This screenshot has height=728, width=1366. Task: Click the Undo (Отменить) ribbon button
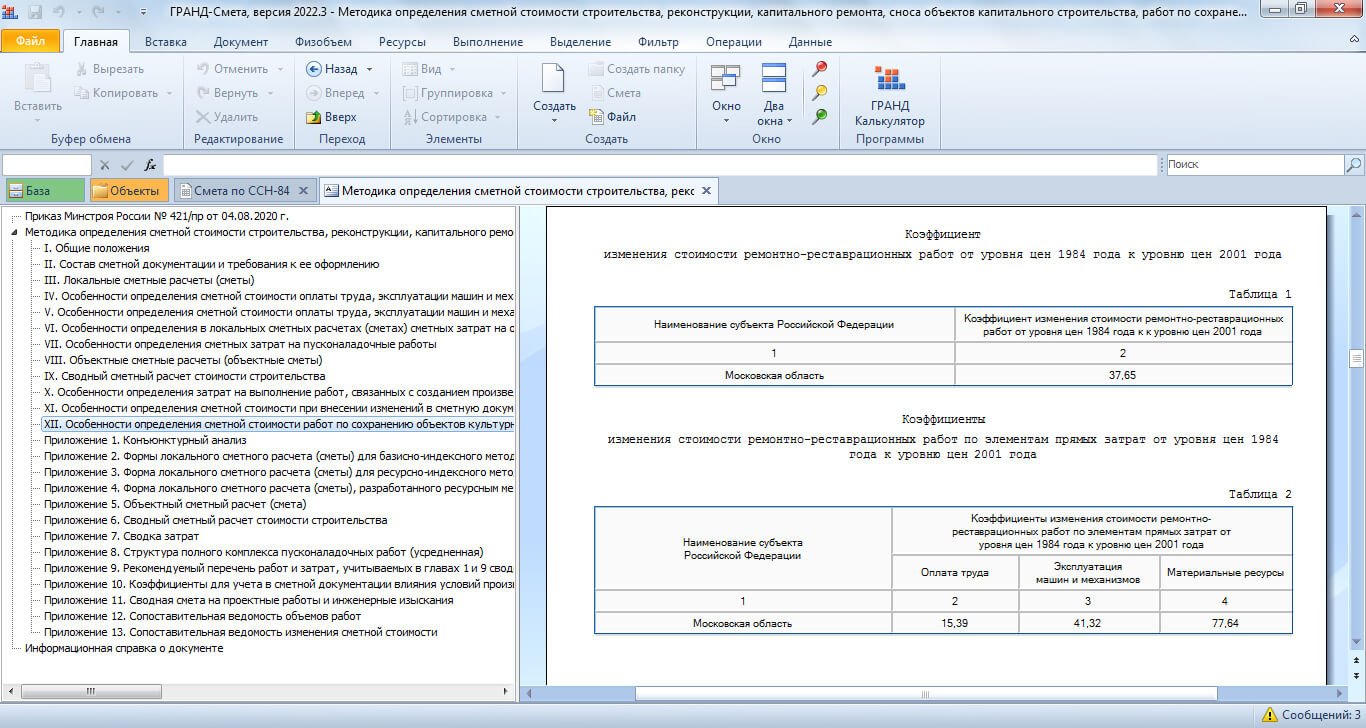tap(232, 69)
